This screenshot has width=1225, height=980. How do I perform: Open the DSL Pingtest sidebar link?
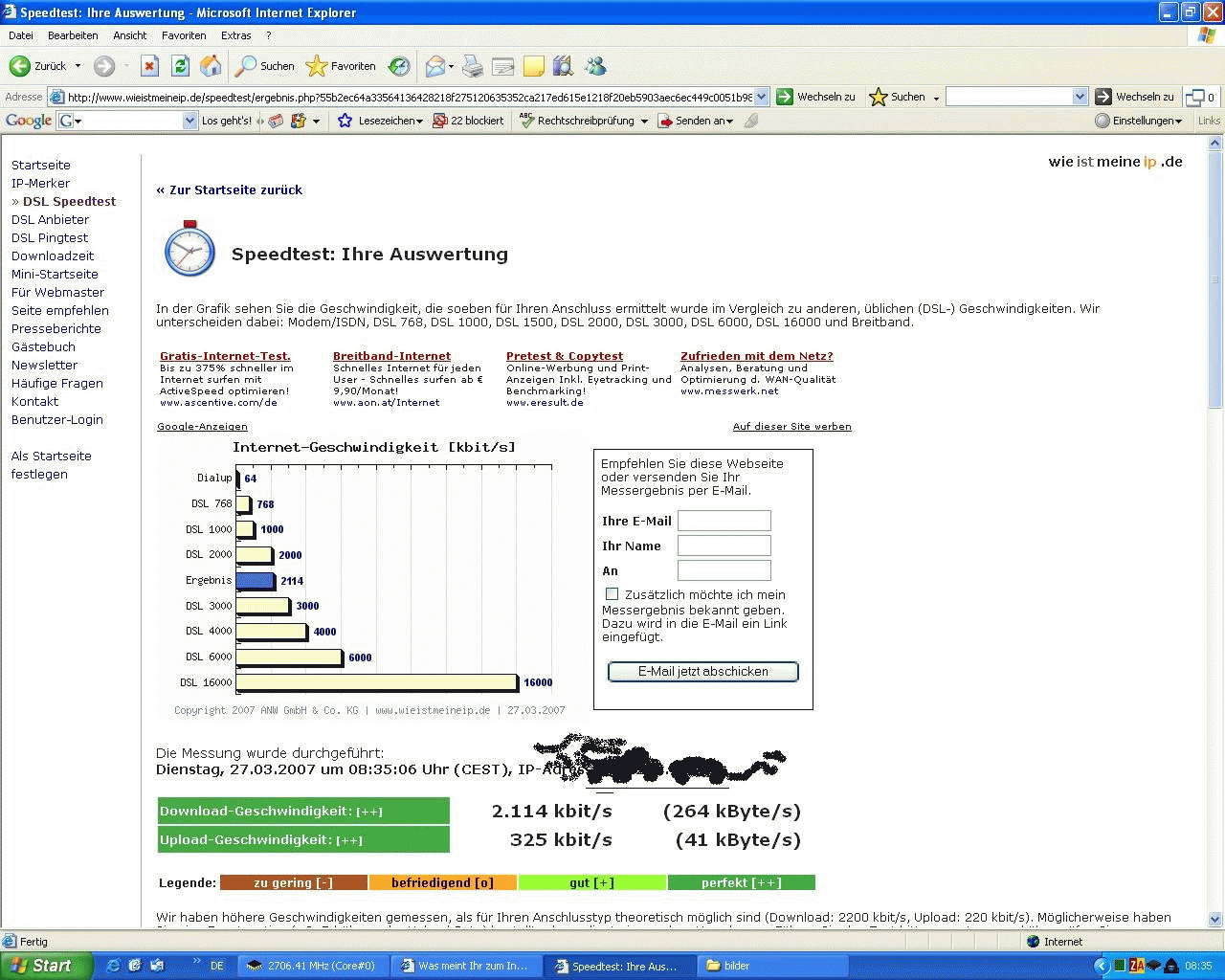point(50,237)
